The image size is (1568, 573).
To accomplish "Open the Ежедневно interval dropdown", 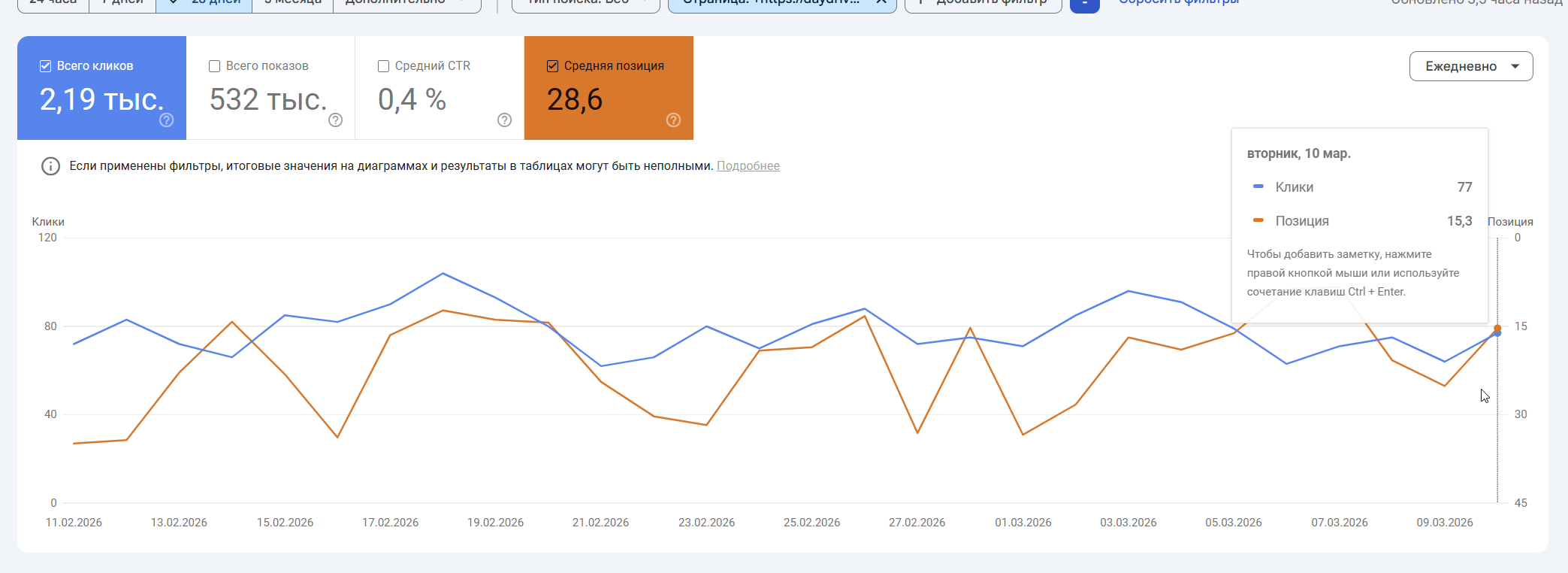I will (1471, 66).
